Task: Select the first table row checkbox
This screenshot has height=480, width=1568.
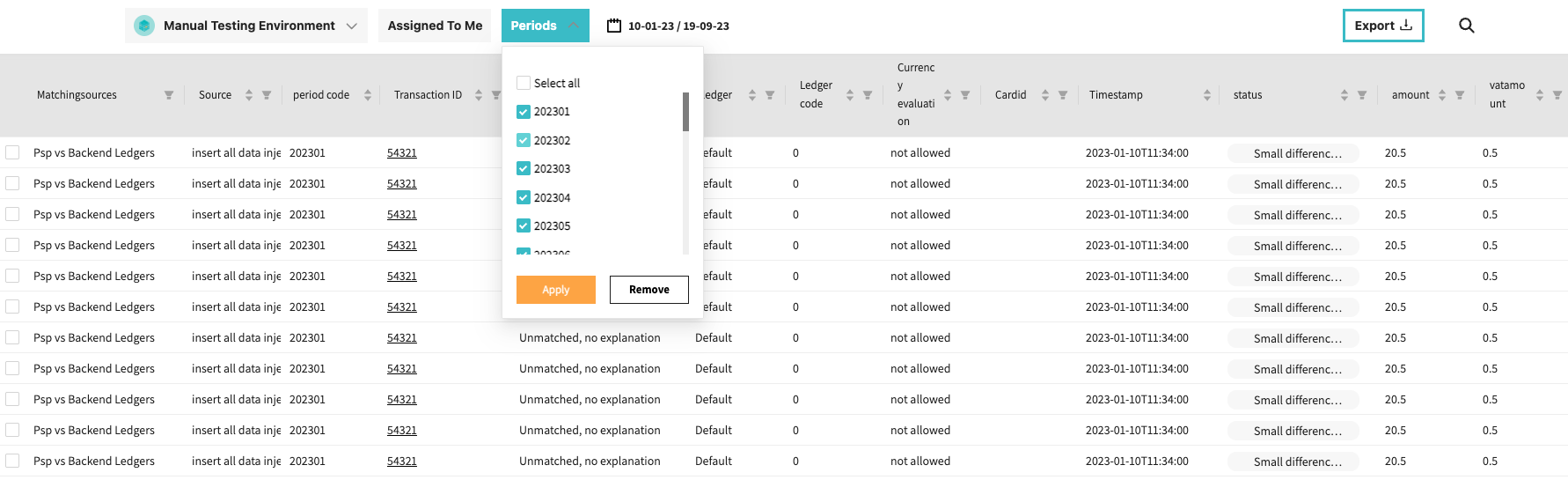Action: click(x=12, y=152)
